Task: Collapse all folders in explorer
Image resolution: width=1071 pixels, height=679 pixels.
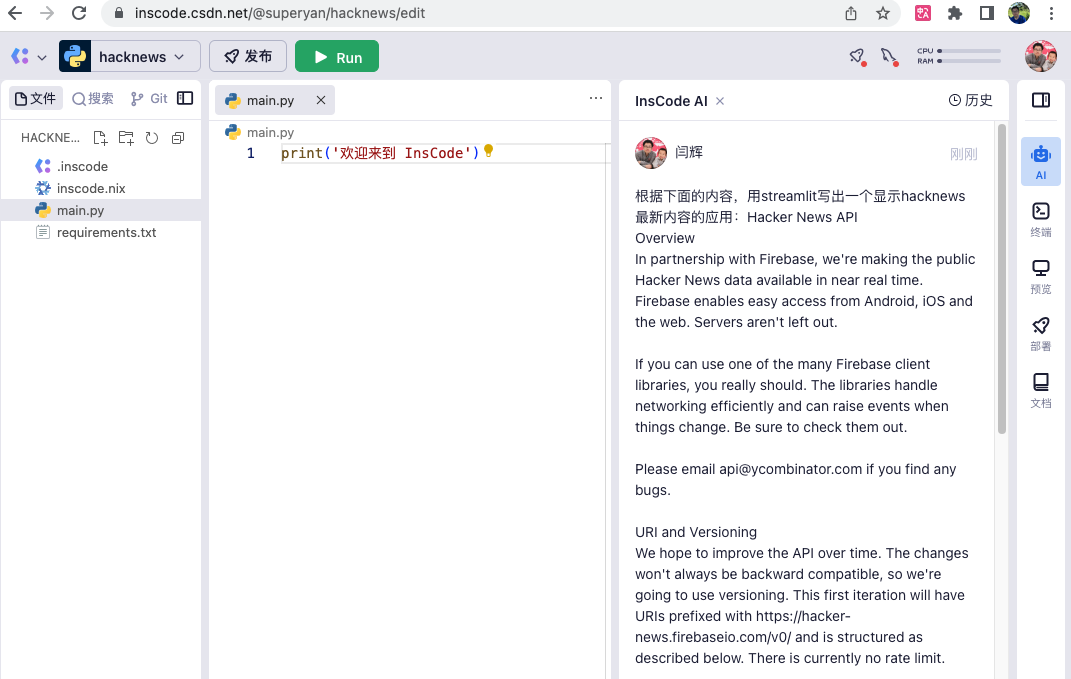Action: pyautogui.click(x=178, y=138)
